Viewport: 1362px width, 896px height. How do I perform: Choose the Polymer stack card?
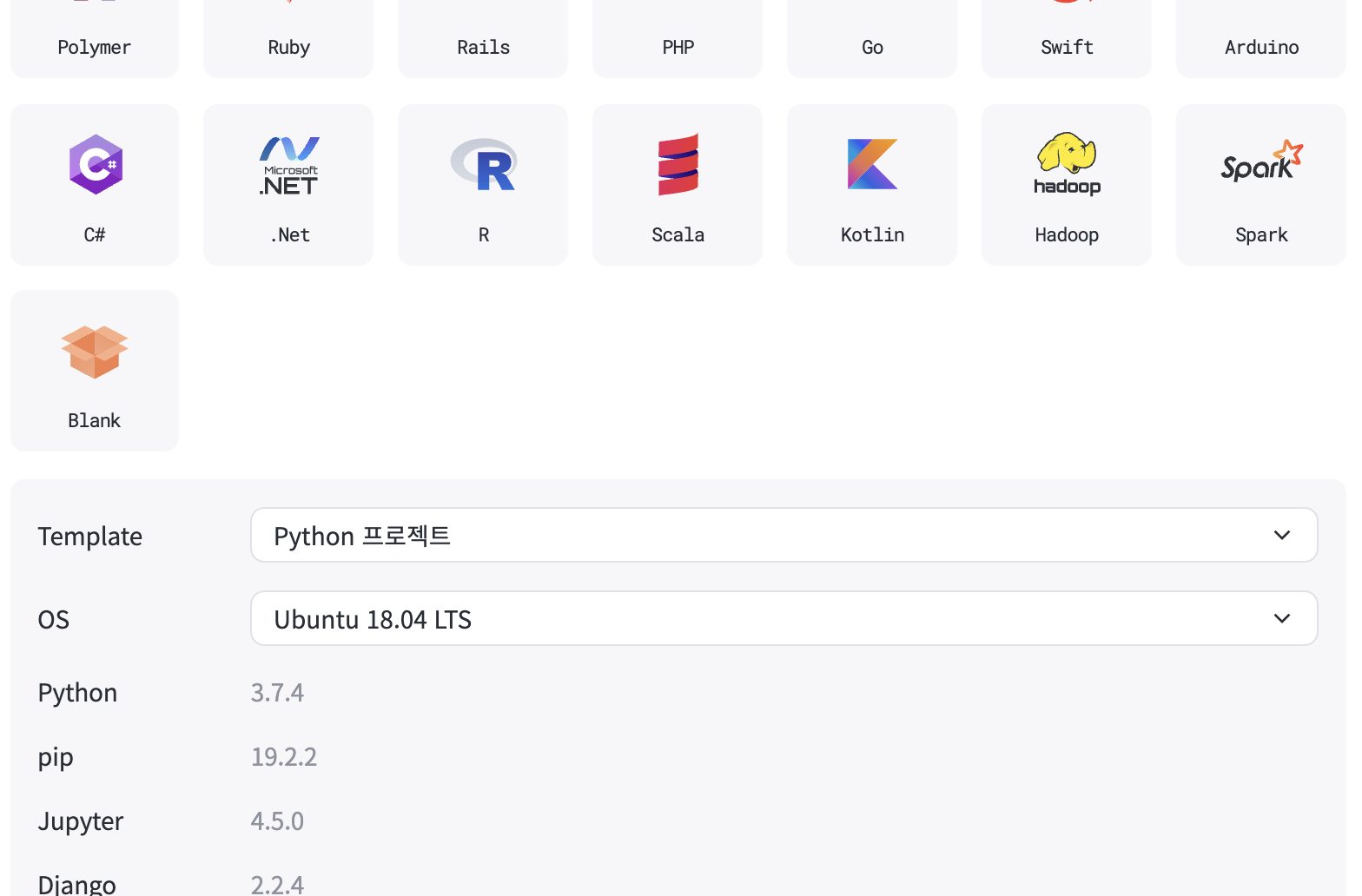point(95,39)
